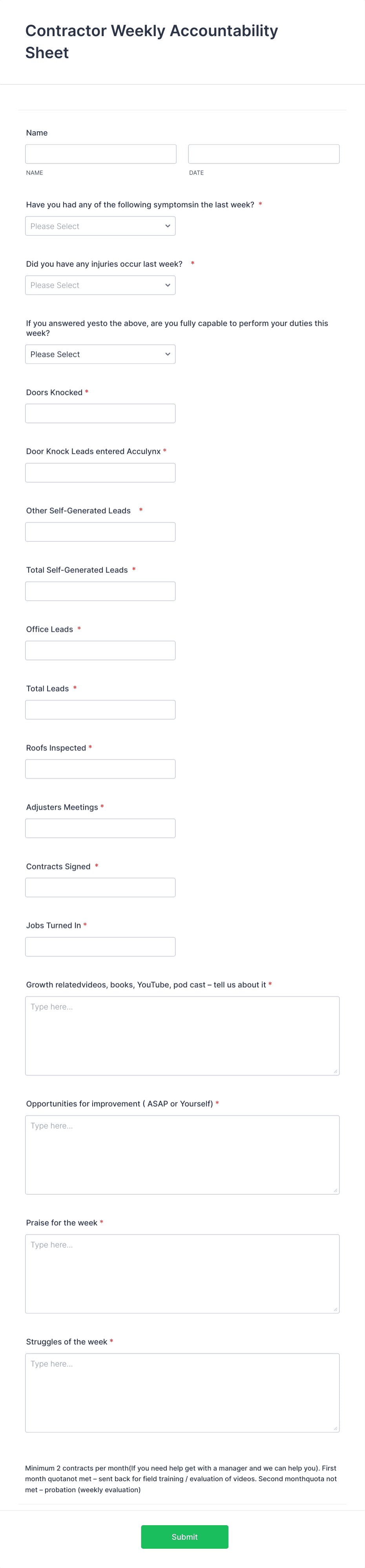The image size is (365, 1568).
Task: Select the DATE input field
Action: click(263, 153)
